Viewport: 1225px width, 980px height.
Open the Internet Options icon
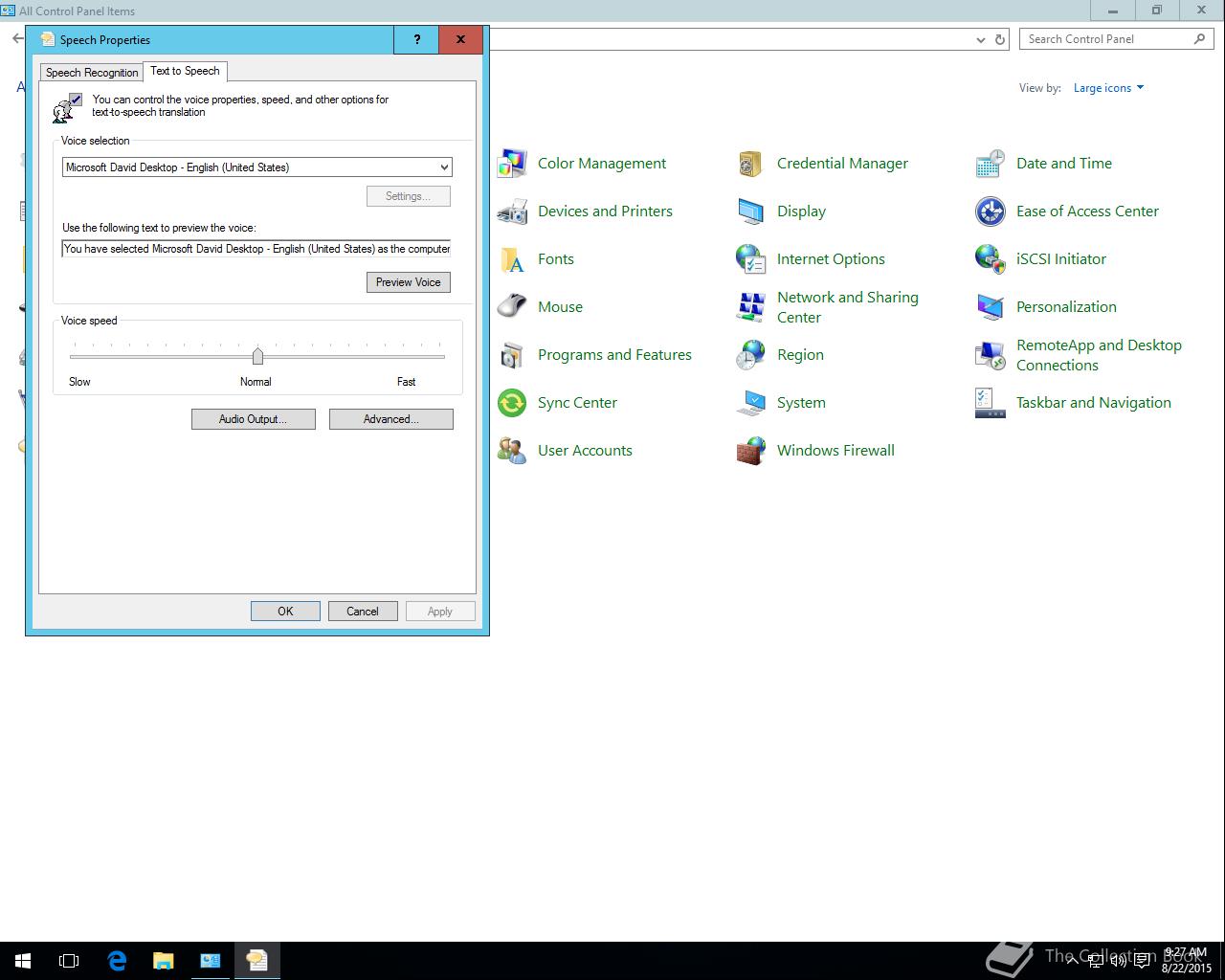[x=751, y=259]
